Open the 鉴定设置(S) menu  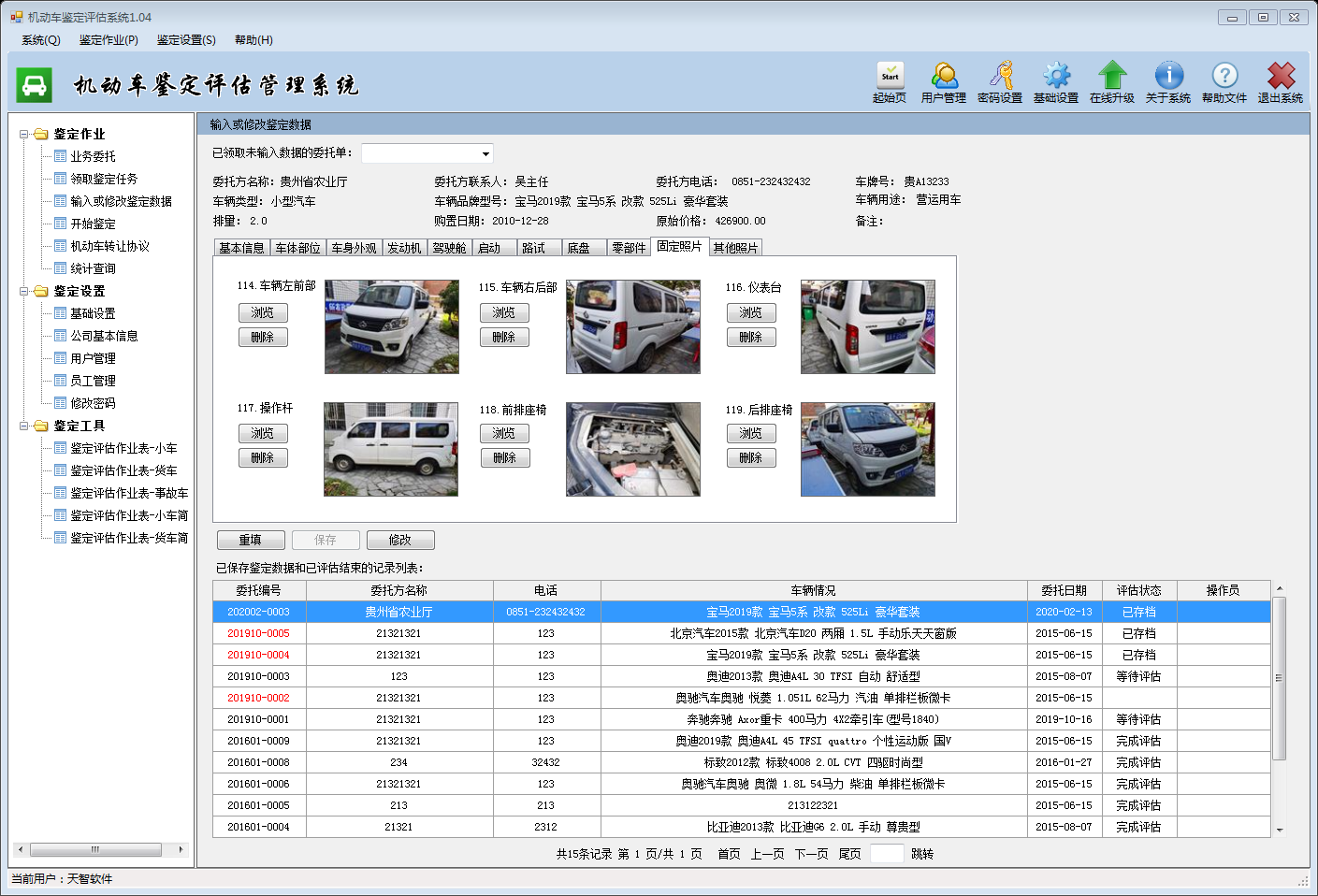tap(186, 40)
